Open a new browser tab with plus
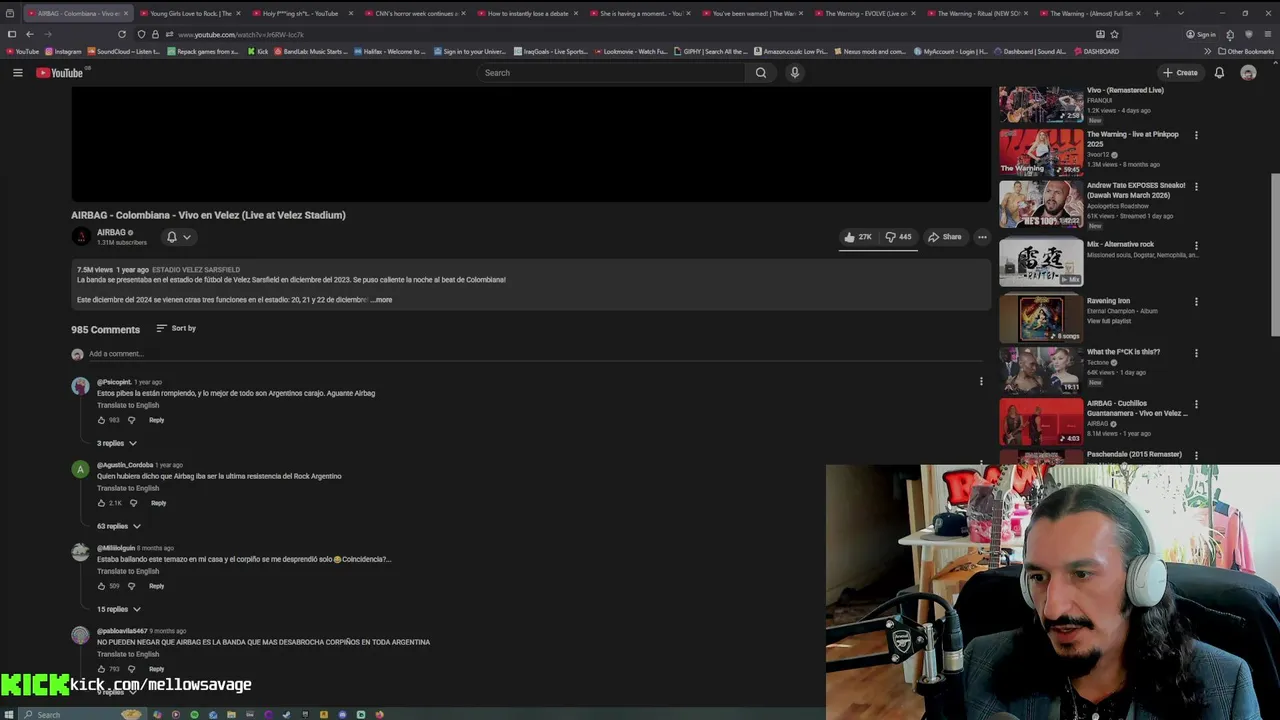The width and height of the screenshot is (1280, 720). (x=1157, y=13)
